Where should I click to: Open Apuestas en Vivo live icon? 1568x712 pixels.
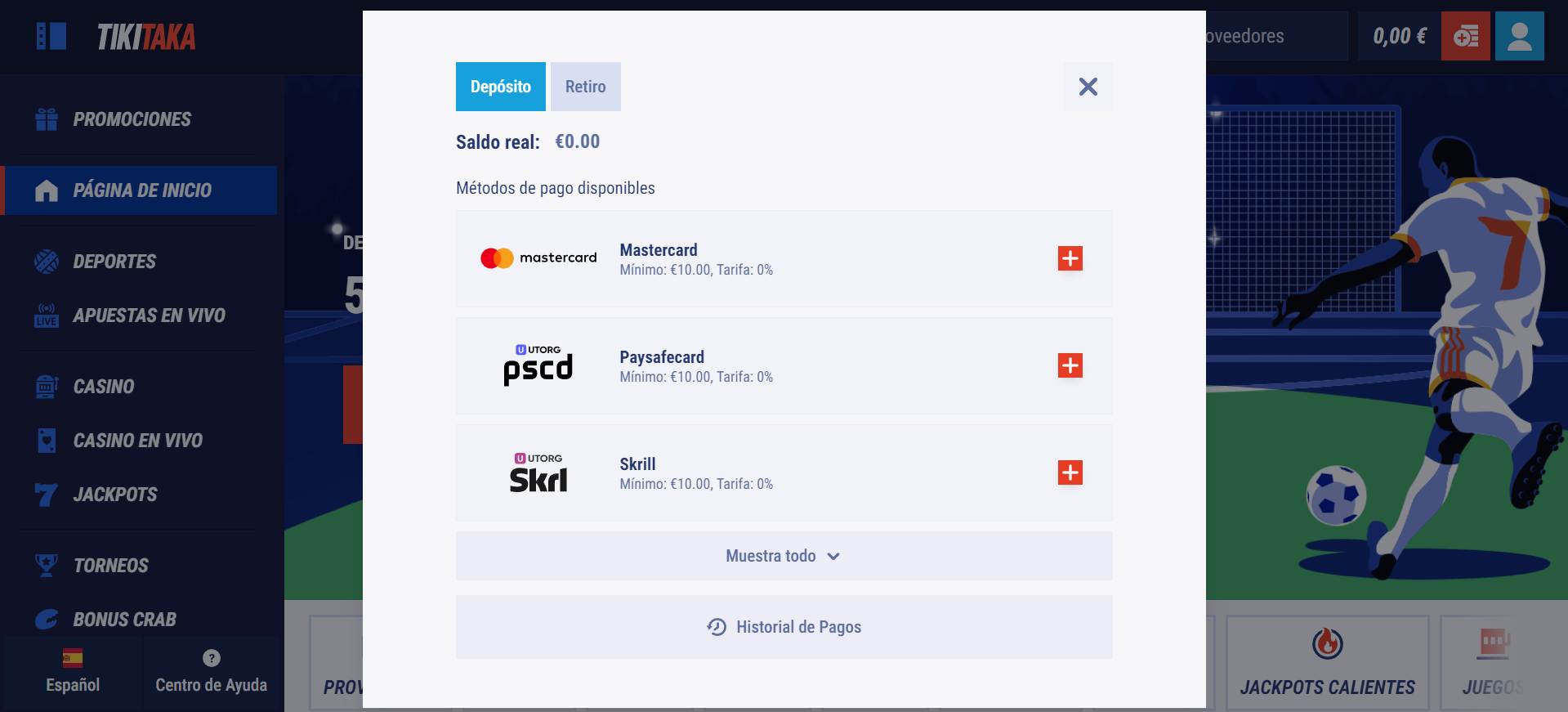47,316
